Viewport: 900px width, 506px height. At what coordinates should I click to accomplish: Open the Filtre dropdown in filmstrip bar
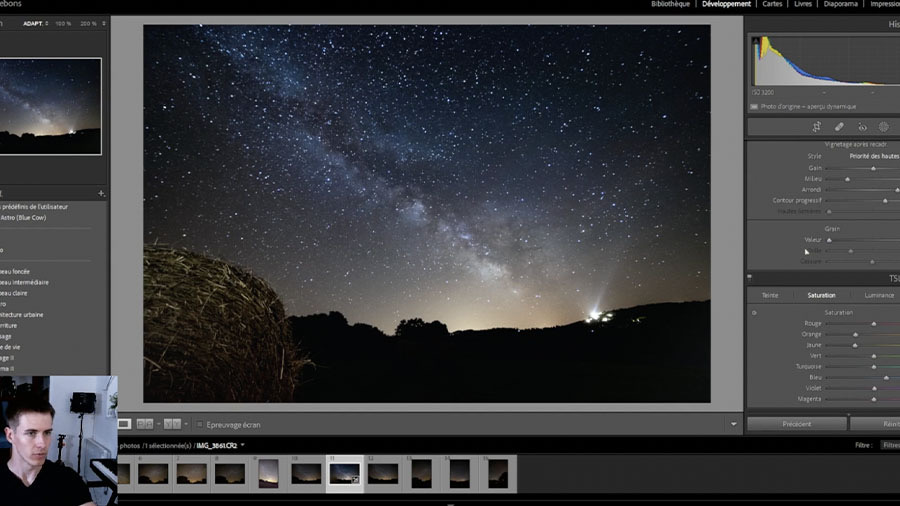tap(891, 445)
